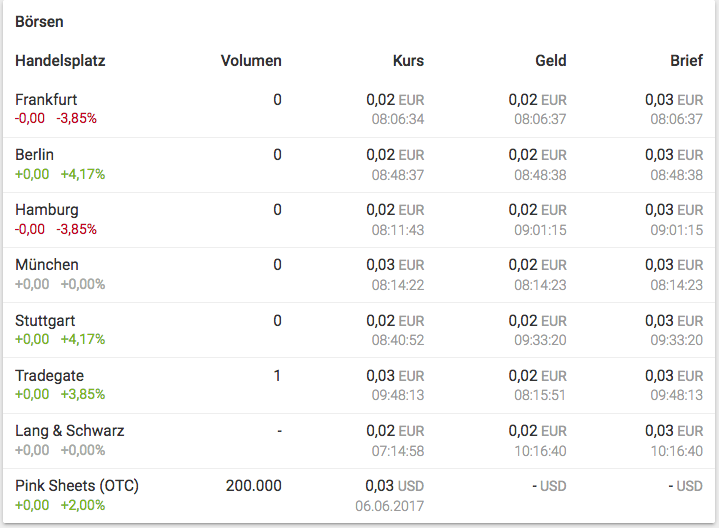The height and width of the screenshot is (528, 719).
Task: Sort by the Handelsplatz column header
Action: [x=60, y=61]
